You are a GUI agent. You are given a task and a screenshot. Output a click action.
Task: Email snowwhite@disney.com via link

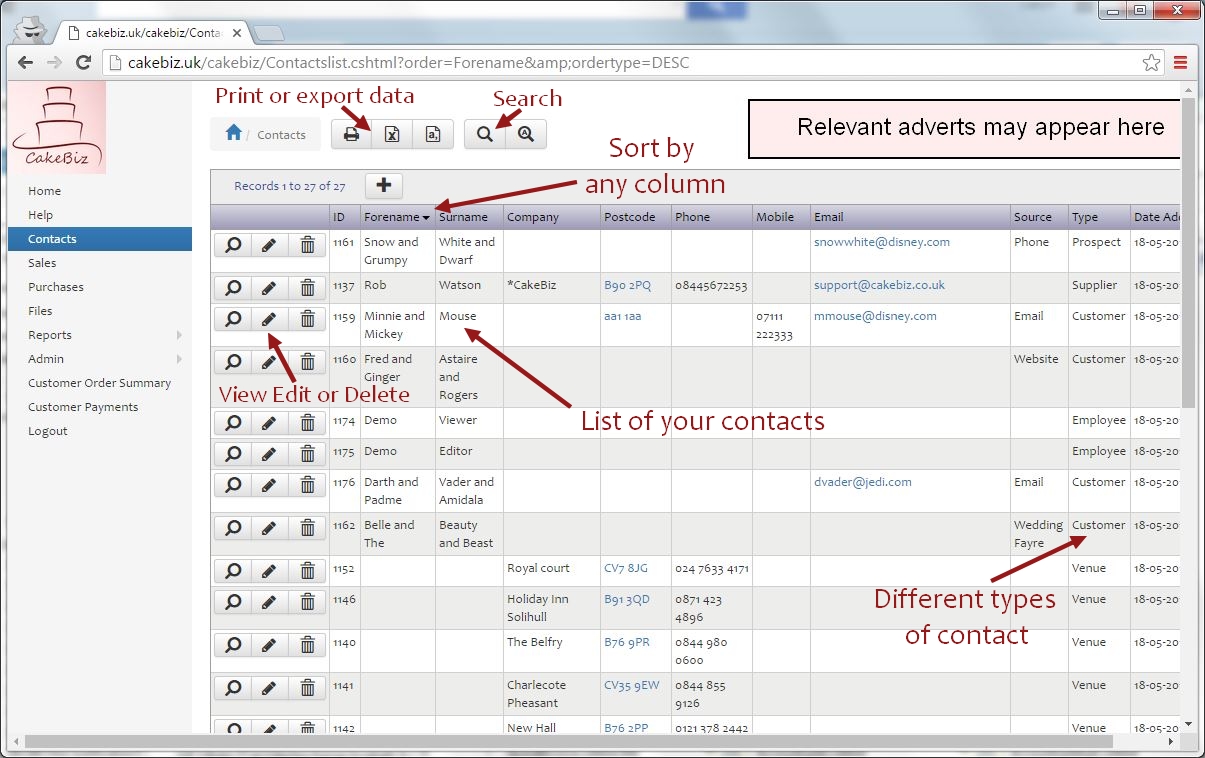point(882,241)
